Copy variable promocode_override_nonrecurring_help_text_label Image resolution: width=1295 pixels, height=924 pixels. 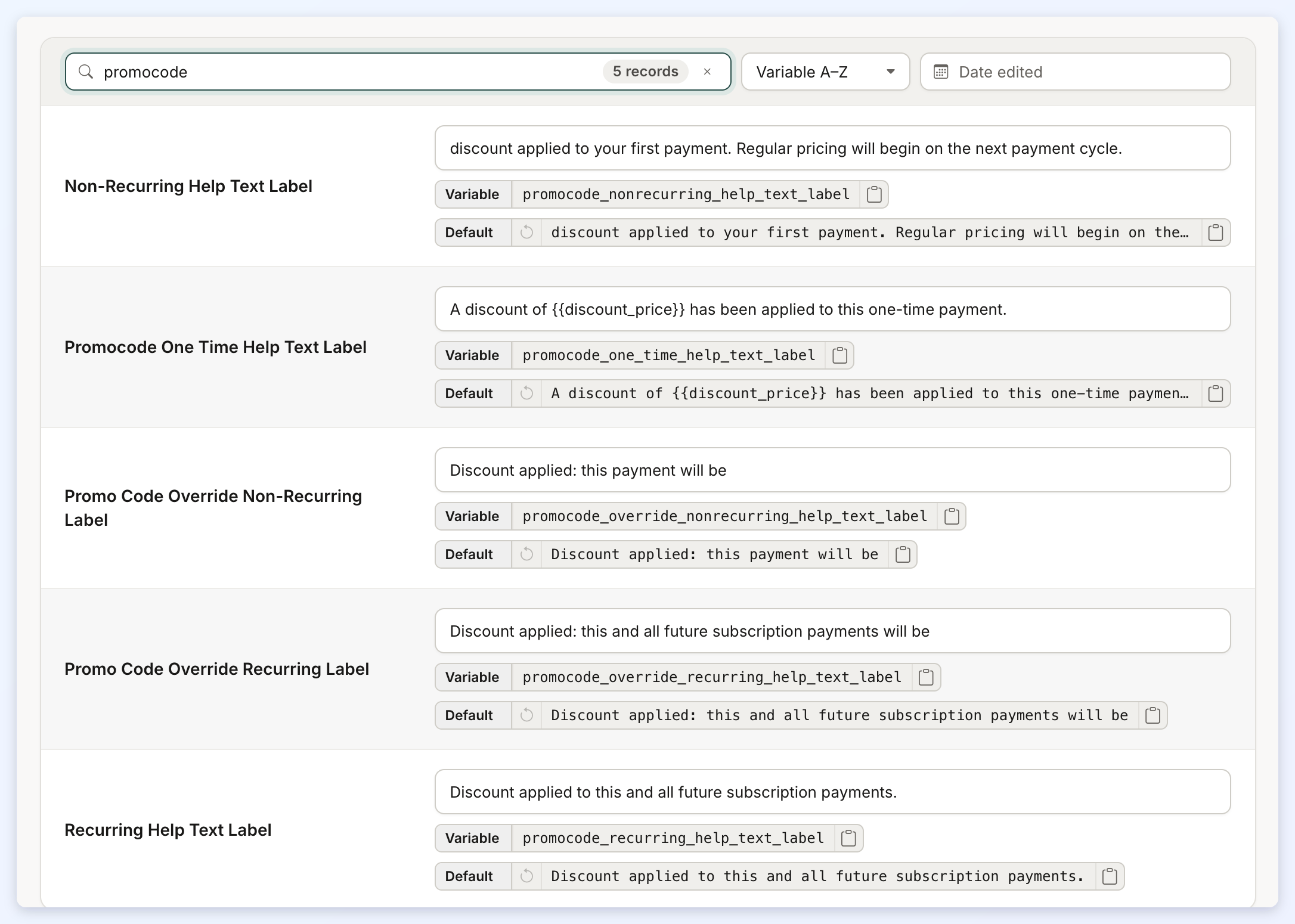(952, 516)
